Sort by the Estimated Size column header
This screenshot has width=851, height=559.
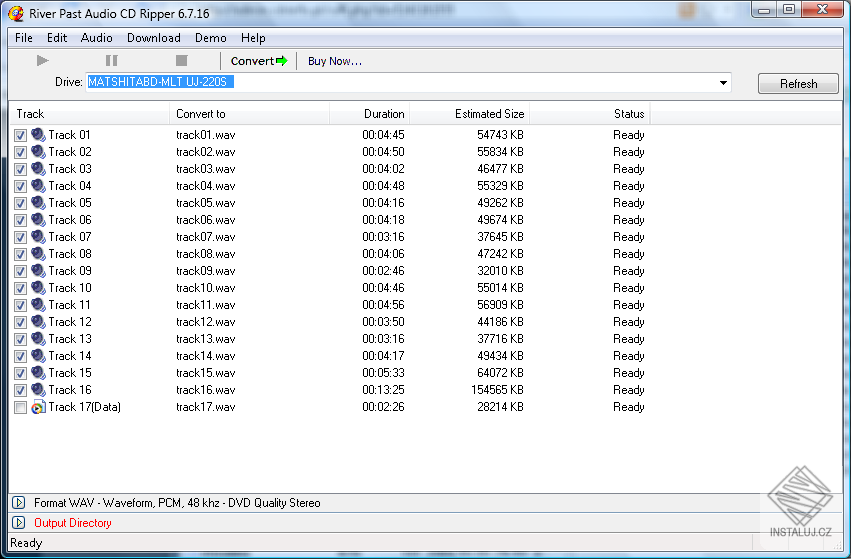pos(469,114)
